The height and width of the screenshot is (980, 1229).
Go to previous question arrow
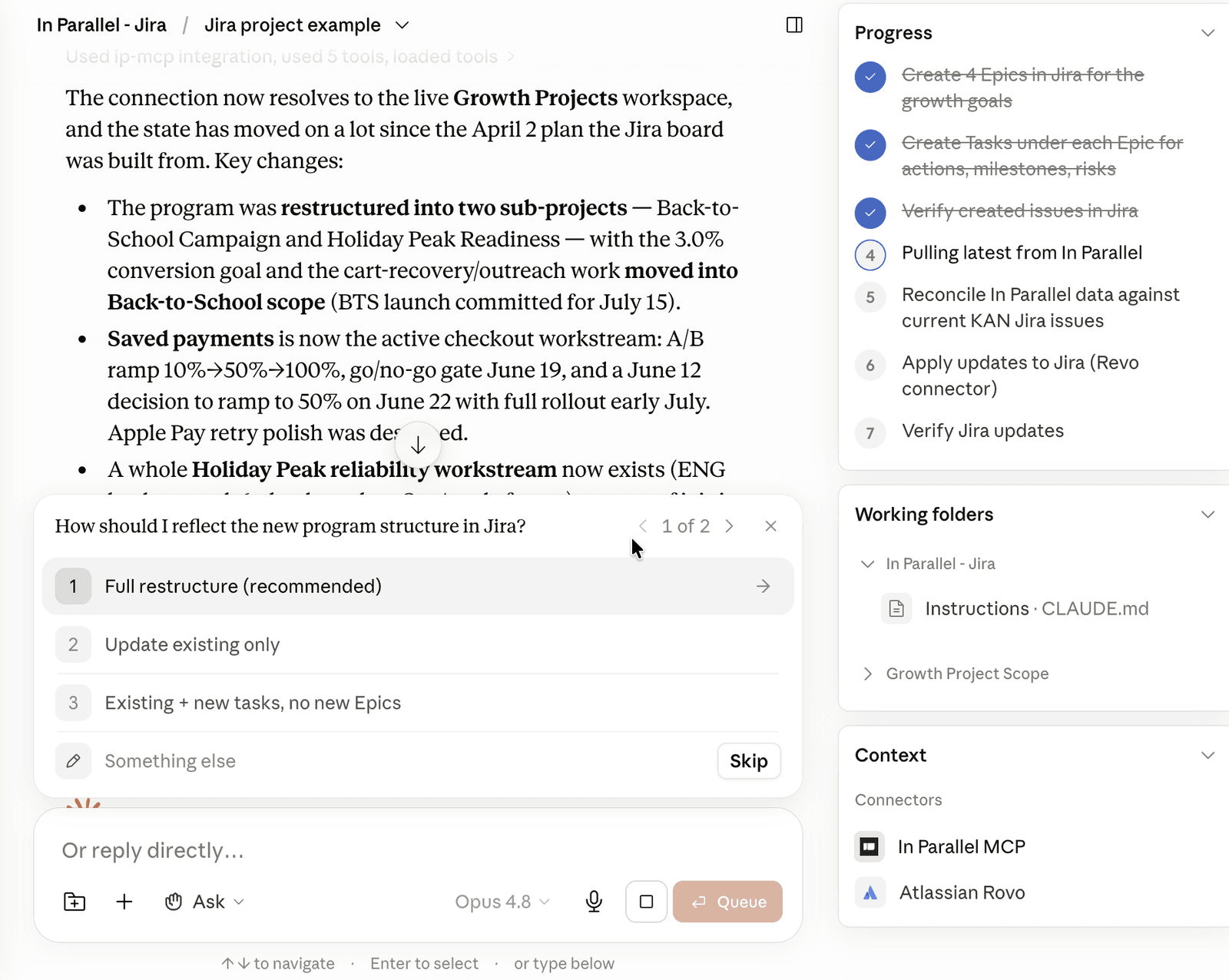click(643, 526)
